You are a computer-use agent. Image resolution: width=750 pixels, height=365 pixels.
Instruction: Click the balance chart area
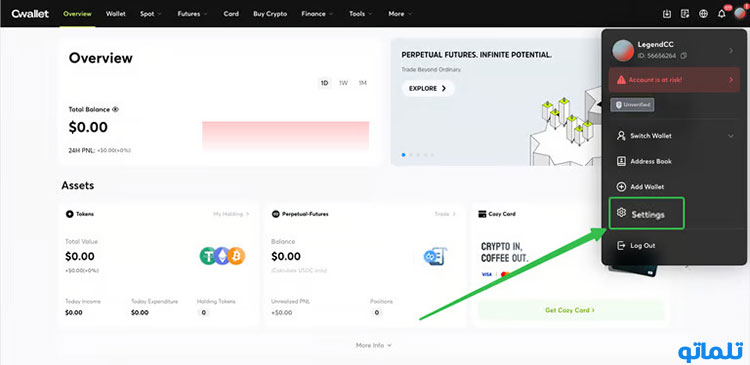(286, 136)
